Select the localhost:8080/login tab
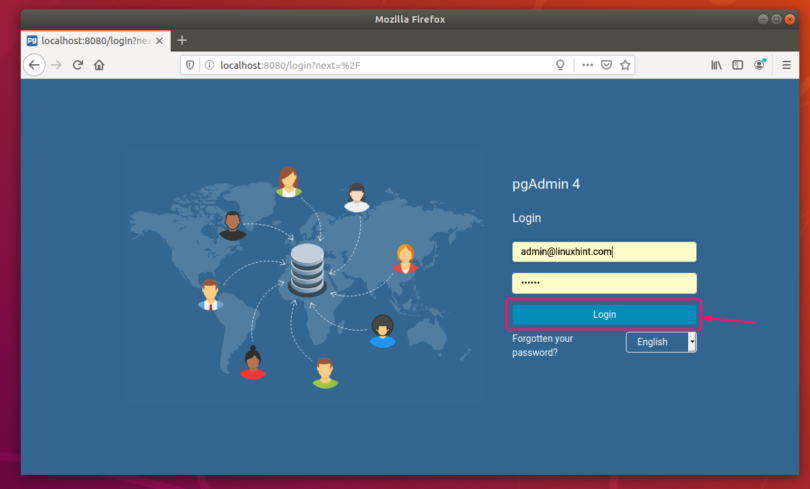The width and height of the screenshot is (810, 489). pyautogui.click(x=96, y=41)
